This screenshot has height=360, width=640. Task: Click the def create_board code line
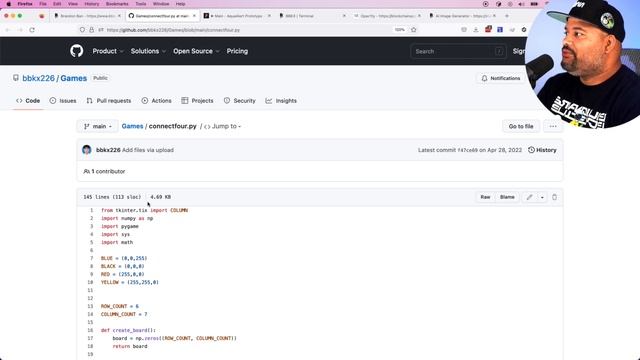129,330
